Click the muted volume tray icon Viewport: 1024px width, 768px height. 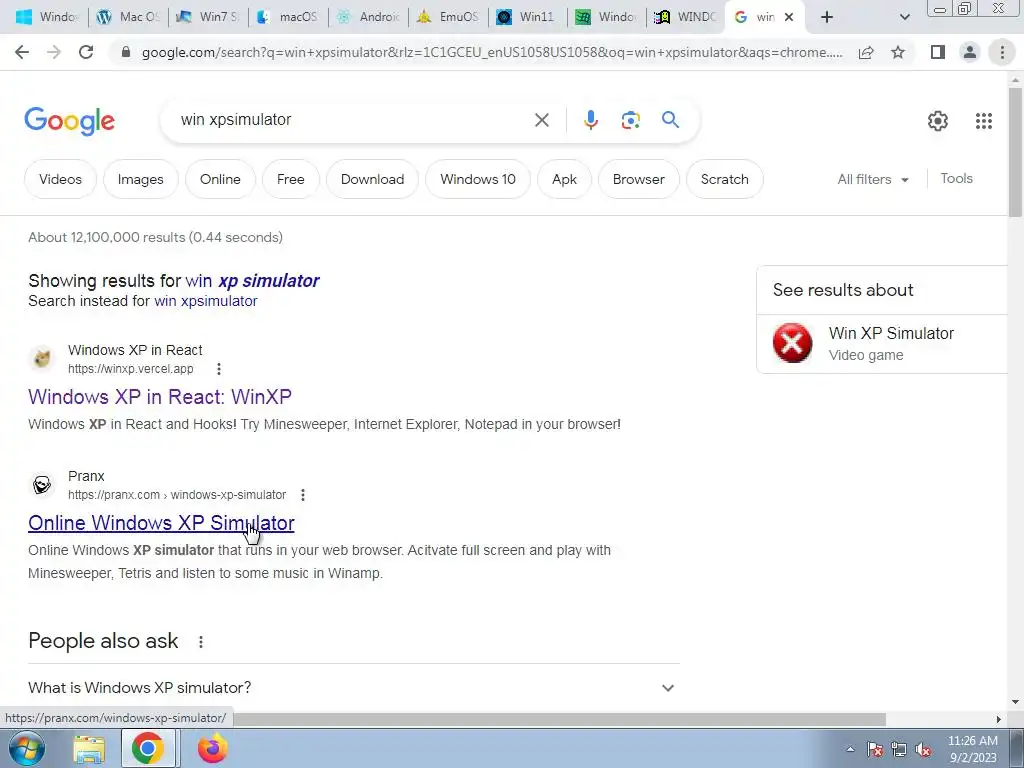click(x=923, y=750)
